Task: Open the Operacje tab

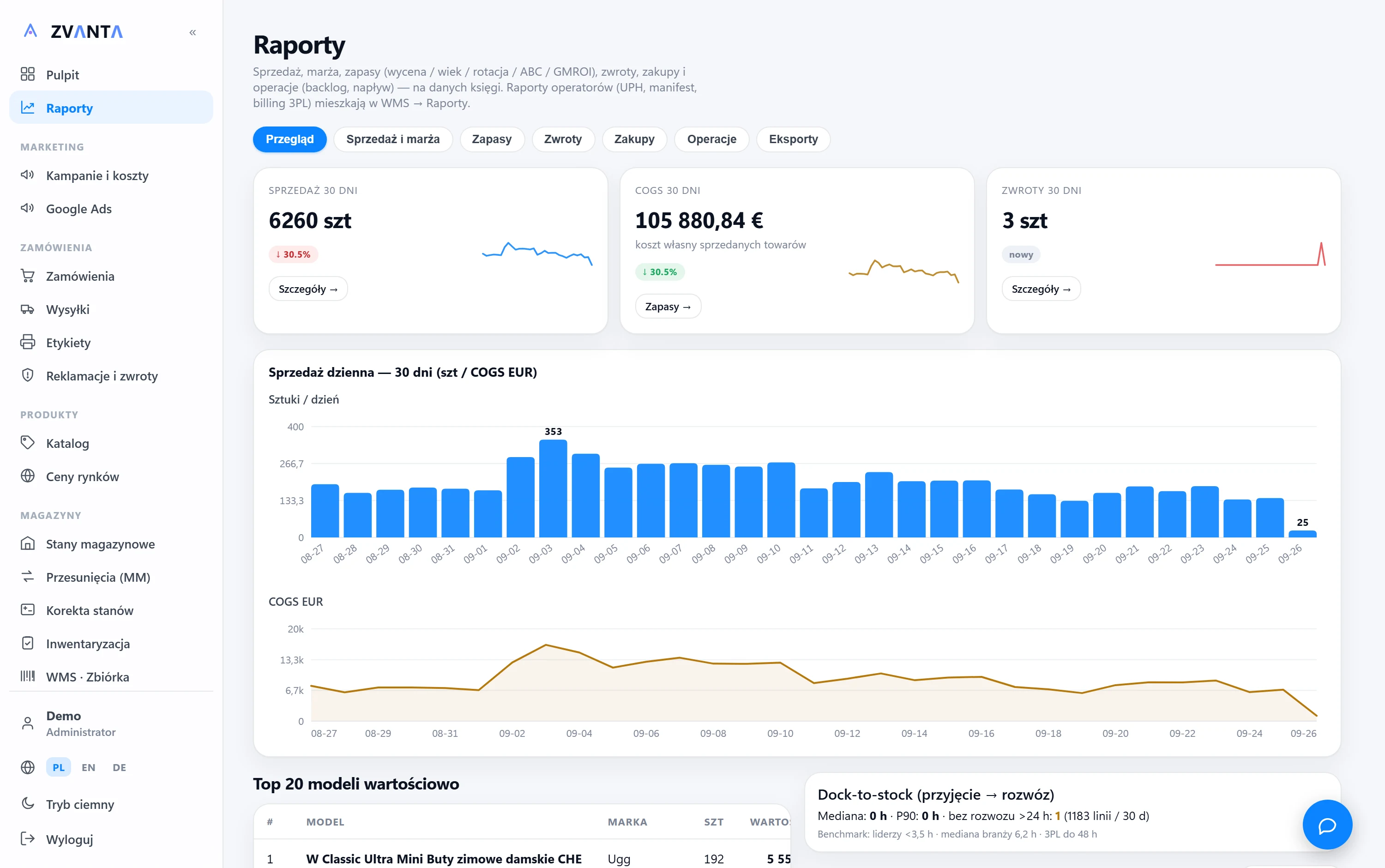Action: coord(712,139)
